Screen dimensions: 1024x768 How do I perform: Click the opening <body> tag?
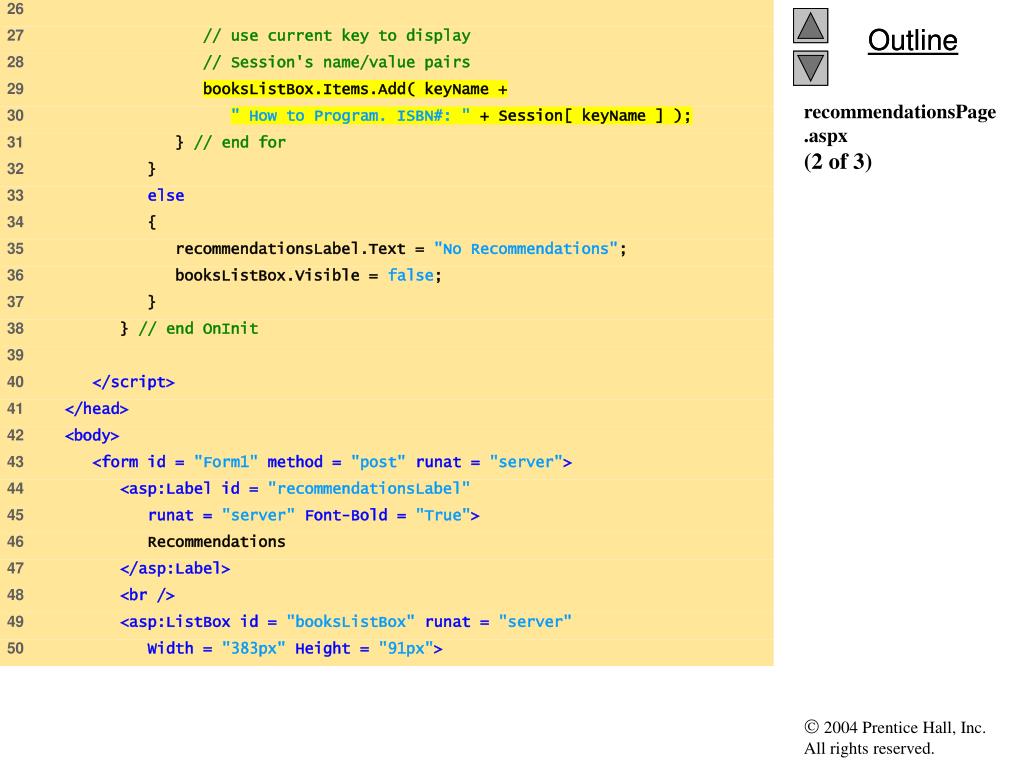coord(92,436)
